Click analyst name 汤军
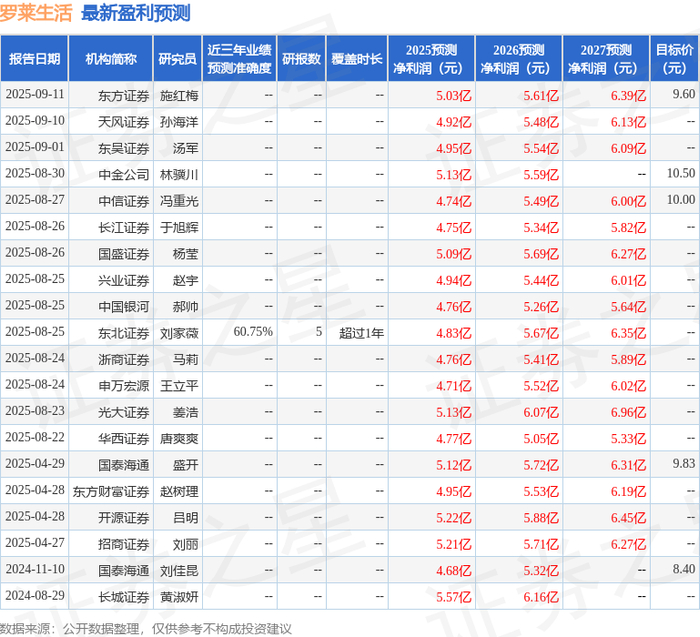This screenshot has width=700, height=637. click(x=185, y=148)
